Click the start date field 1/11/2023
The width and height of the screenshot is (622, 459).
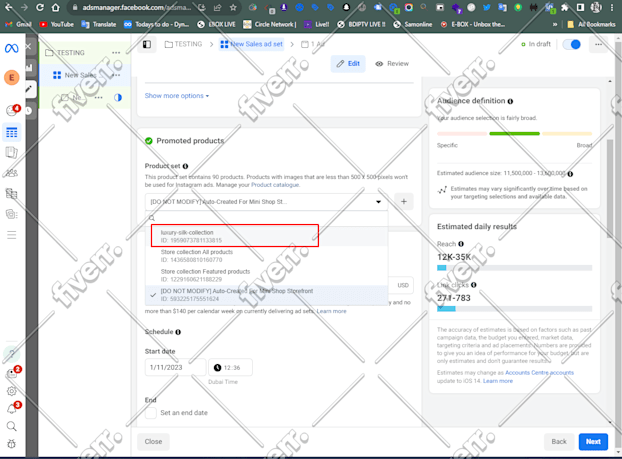[x=175, y=367]
